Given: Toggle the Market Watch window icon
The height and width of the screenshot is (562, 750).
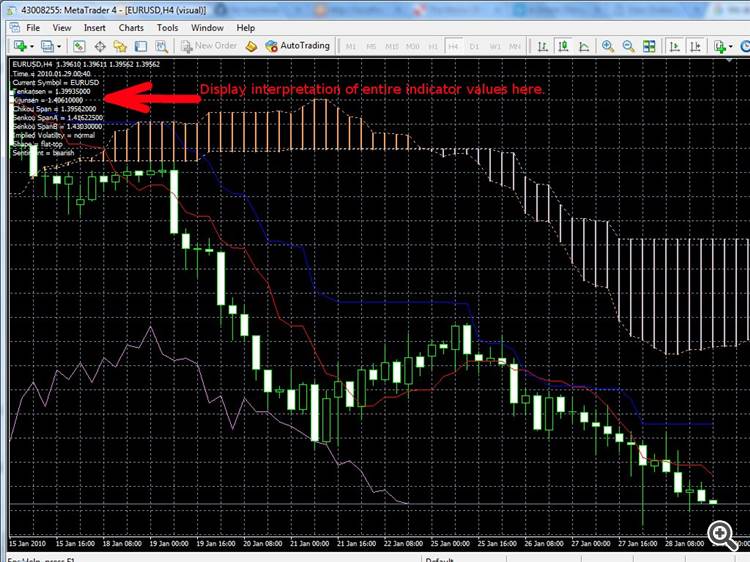Looking at the screenshot, I should pos(79,46).
